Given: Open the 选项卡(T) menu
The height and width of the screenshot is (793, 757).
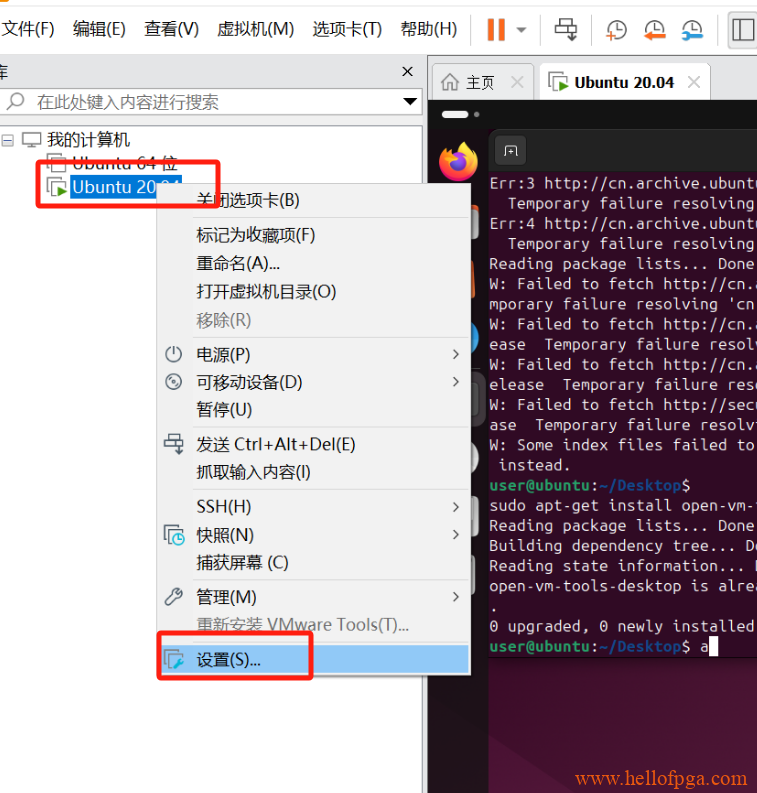Looking at the screenshot, I should point(347,29).
